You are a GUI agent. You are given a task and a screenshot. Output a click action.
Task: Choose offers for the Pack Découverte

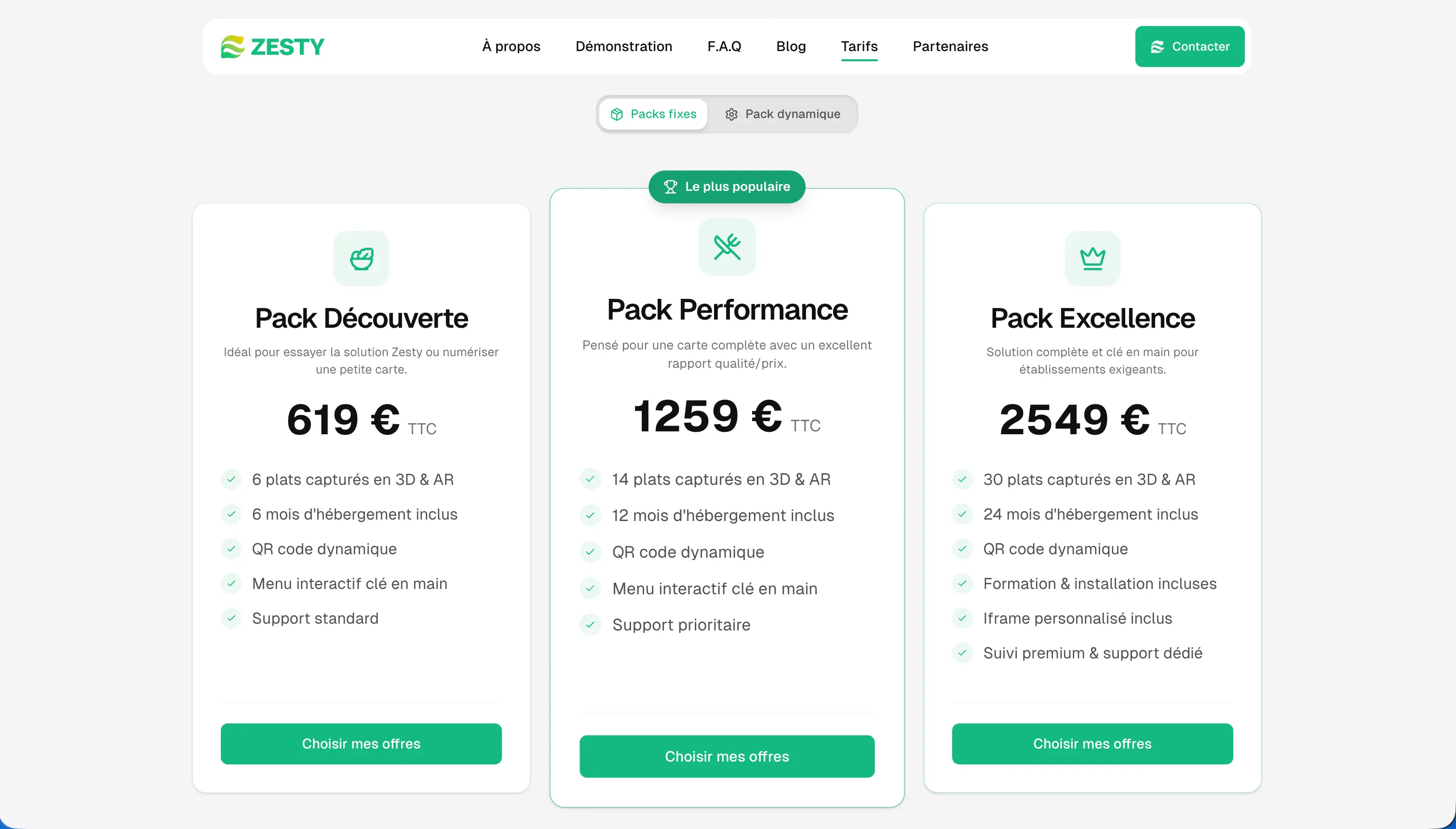(x=361, y=744)
